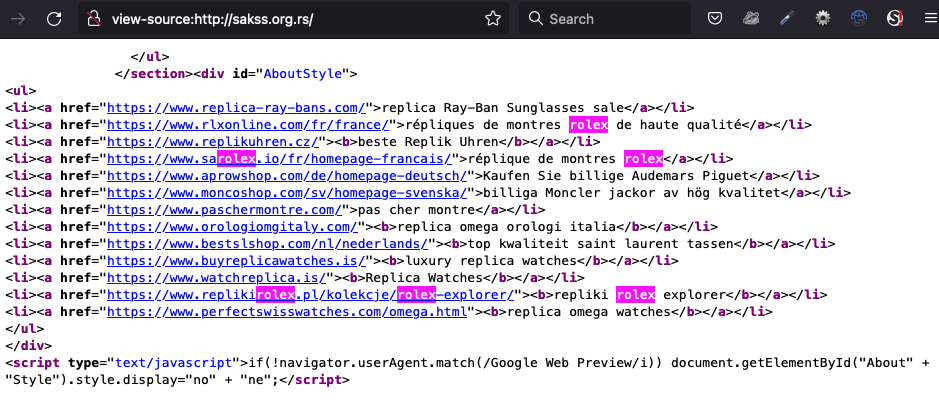The height and width of the screenshot is (402, 939).
Task: Click the bold text "Replica Watches"
Action: click(x=424, y=278)
